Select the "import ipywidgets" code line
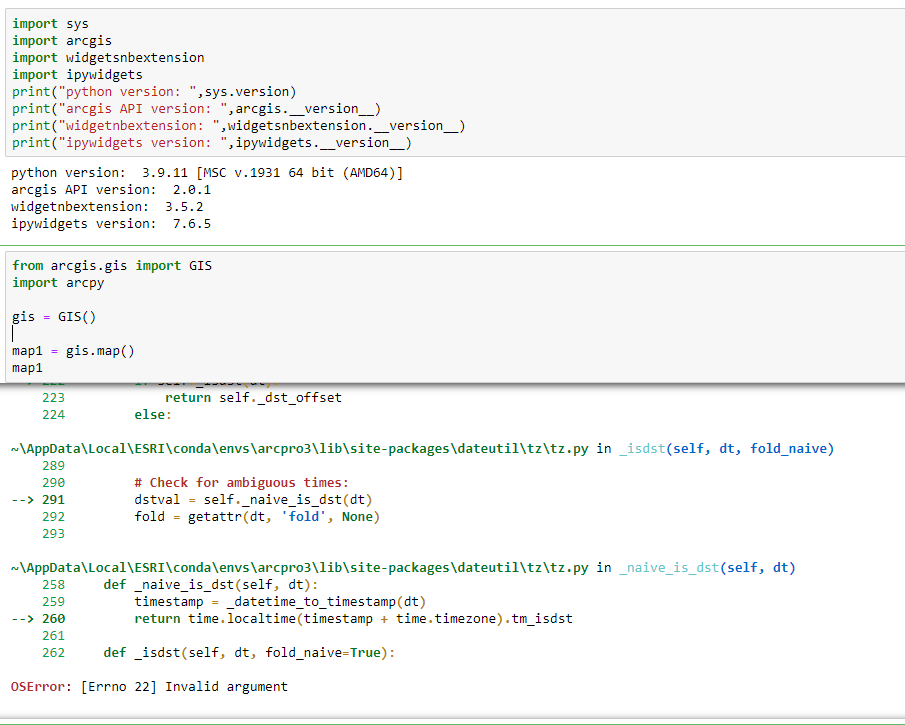This screenshot has width=905, height=725. pyautogui.click(x=77, y=74)
